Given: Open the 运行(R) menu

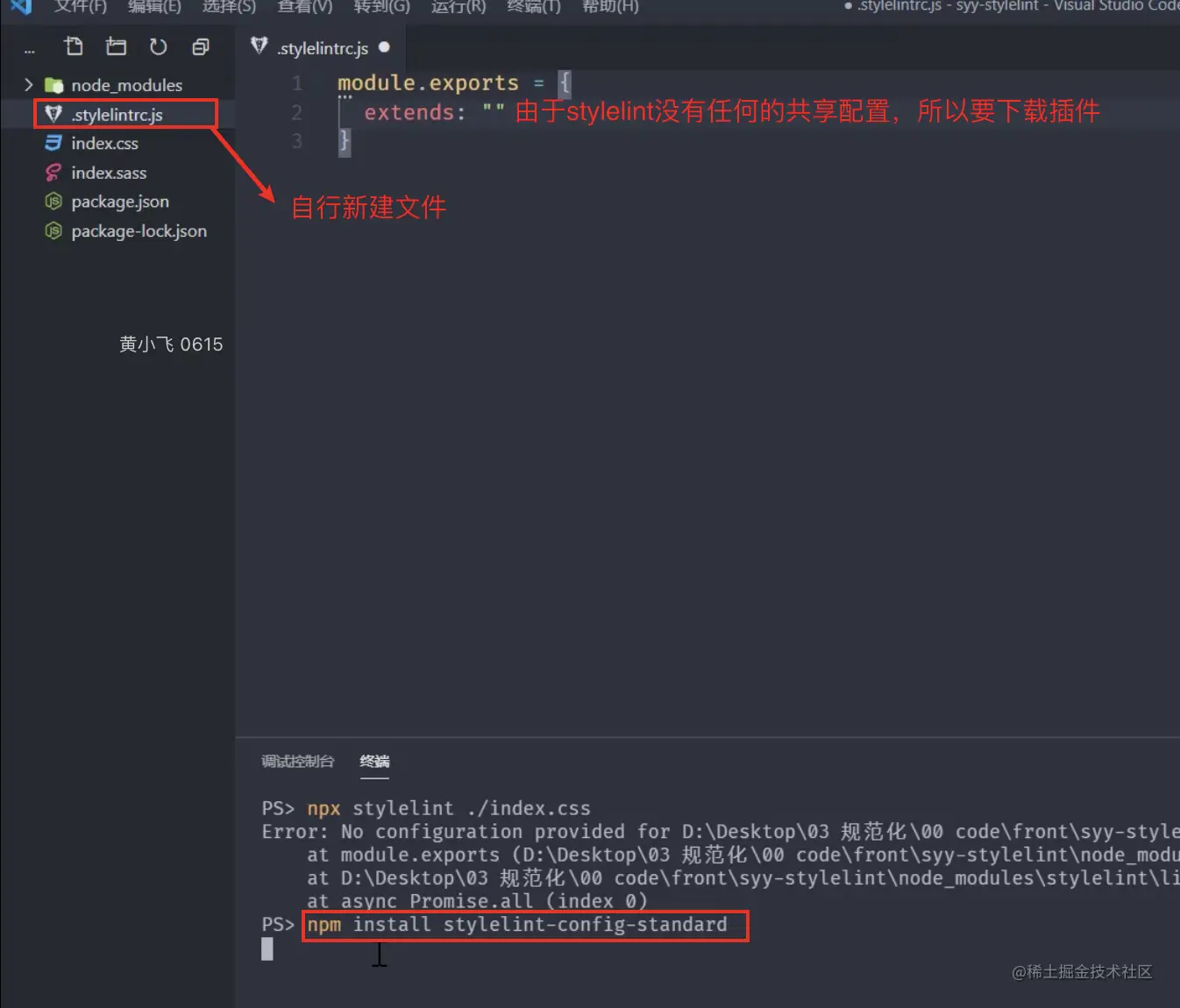Looking at the screenshot, I should click(458, 6).
